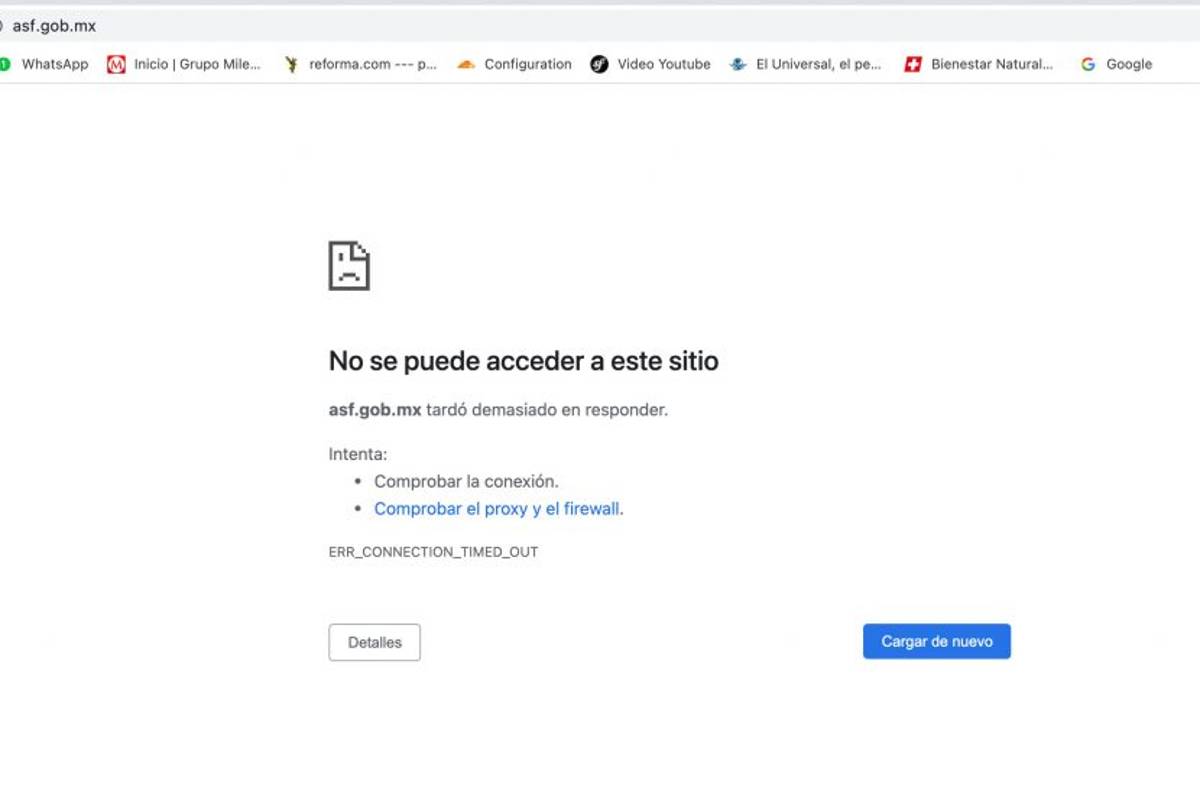This screenshot has height=800, width=1200.
Task: Click the Bienestar Natural bookmark icon
Action: click(x=913, y=64)
